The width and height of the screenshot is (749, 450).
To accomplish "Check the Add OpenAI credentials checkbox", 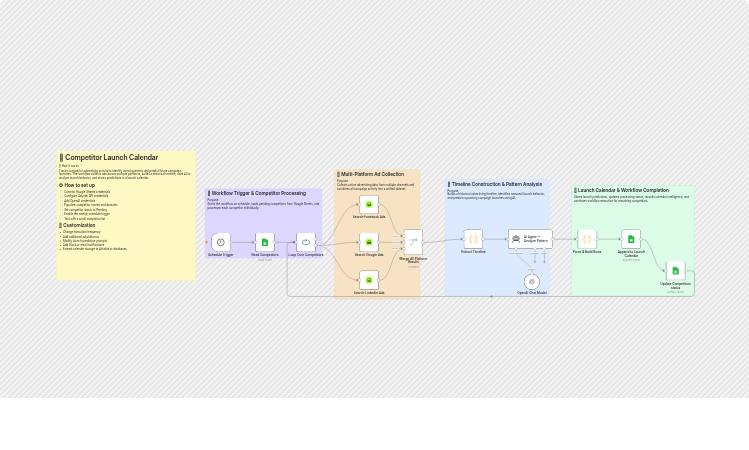I will [61, 201].
